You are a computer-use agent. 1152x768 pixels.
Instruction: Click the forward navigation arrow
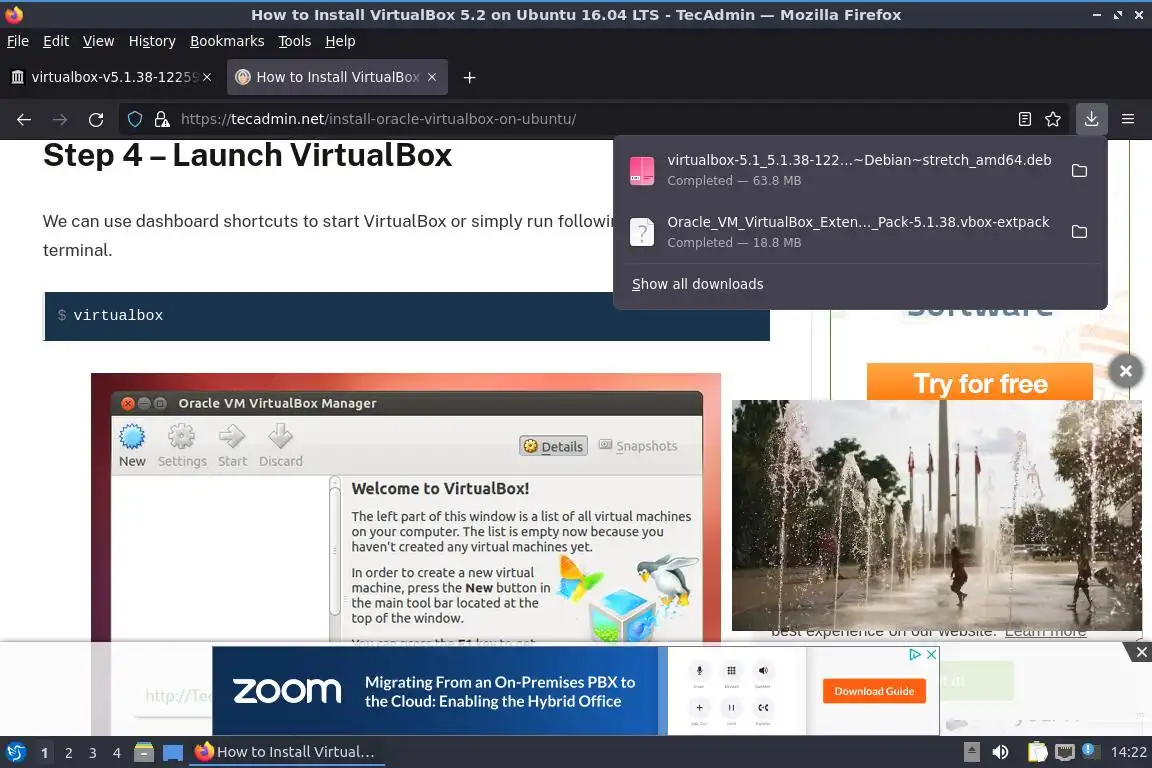point(60,119)
